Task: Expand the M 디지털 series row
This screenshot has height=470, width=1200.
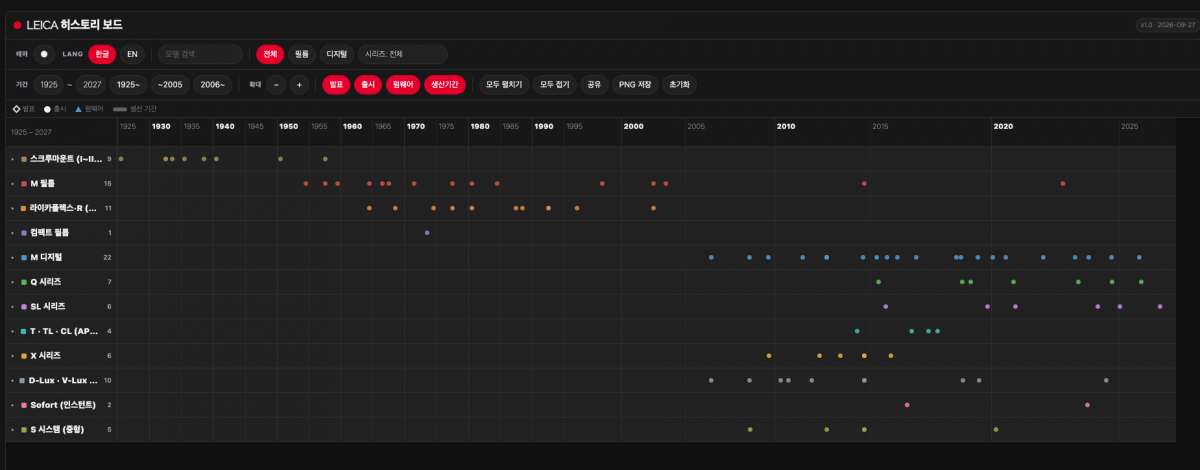Action: [13, 257]
